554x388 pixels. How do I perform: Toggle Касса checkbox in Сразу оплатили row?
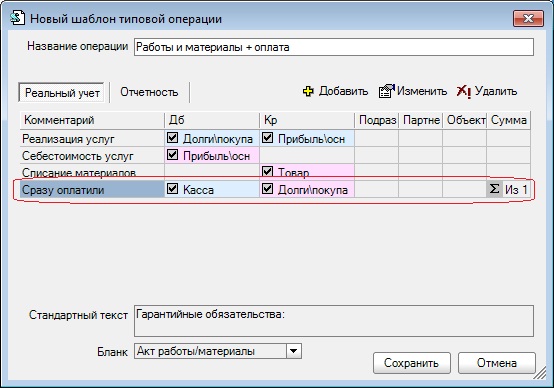coord(172,188)
